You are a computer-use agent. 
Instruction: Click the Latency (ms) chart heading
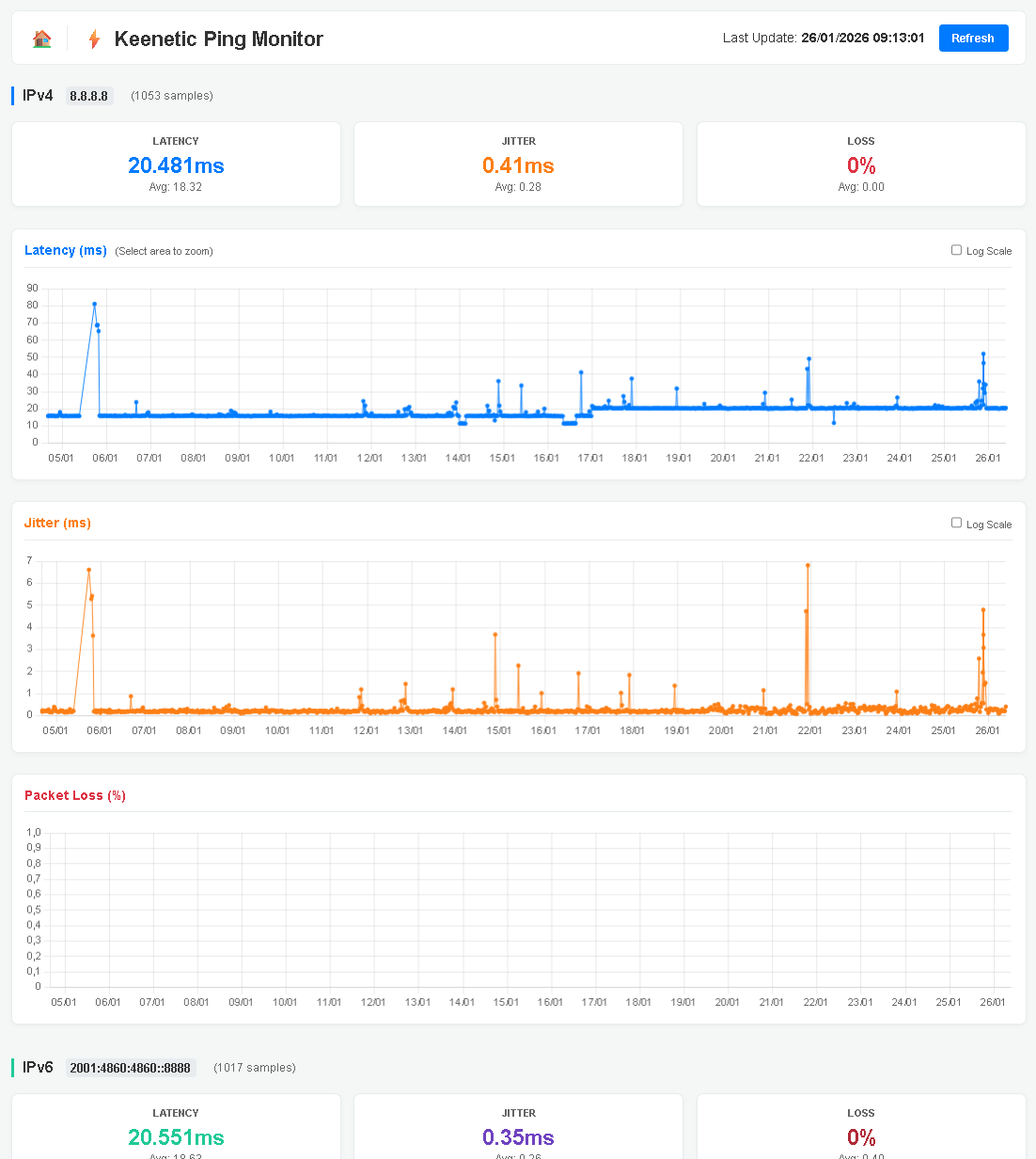[x=66, y=250]
